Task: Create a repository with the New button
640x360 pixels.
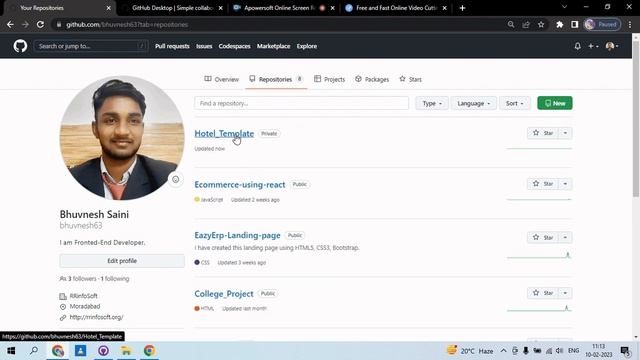Action: (x=555, y=103)
